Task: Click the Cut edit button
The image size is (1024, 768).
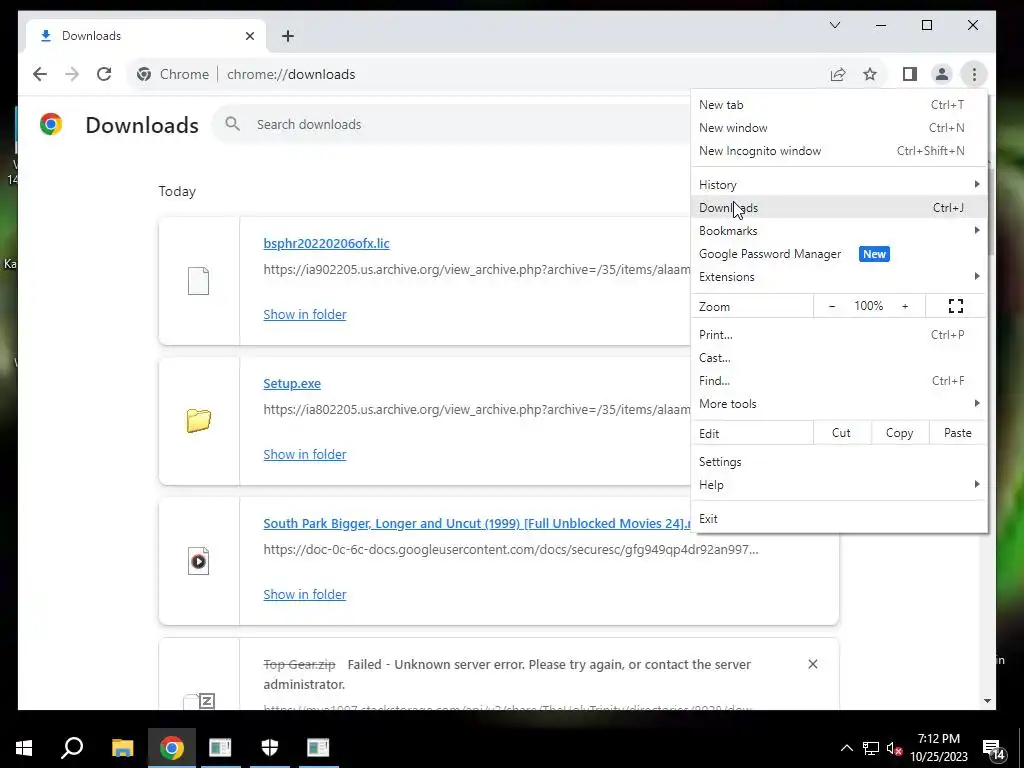Action: (x=841, y=433)
